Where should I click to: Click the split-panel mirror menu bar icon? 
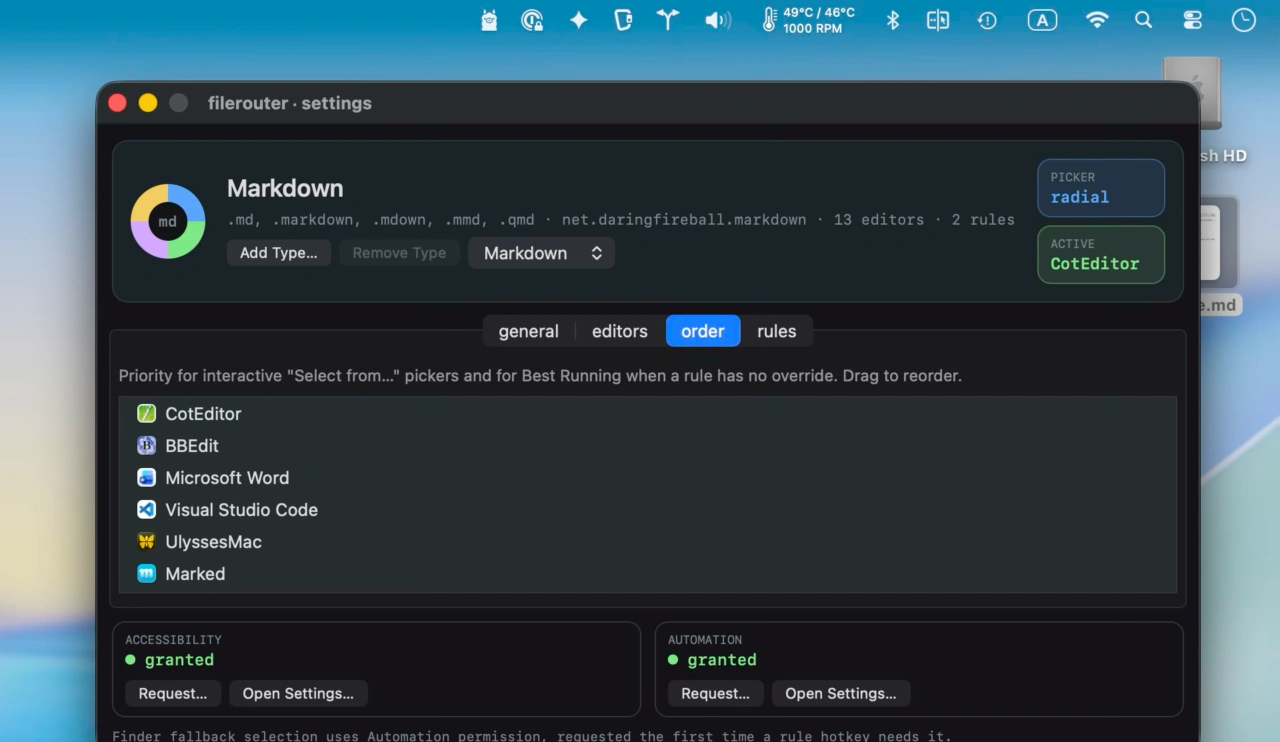click(x=938, y=20)
